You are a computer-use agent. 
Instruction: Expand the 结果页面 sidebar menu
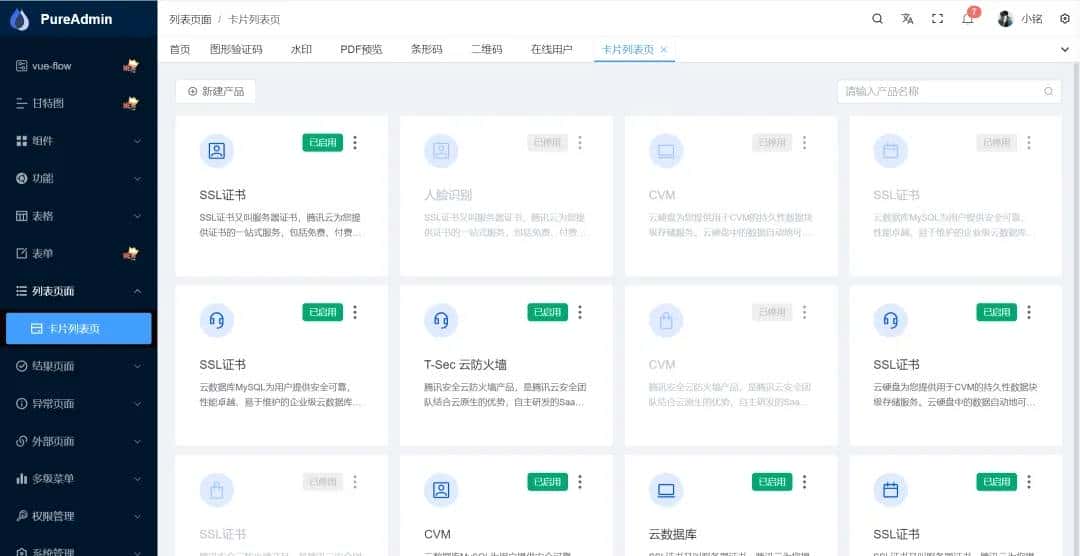tap(79, 366)
